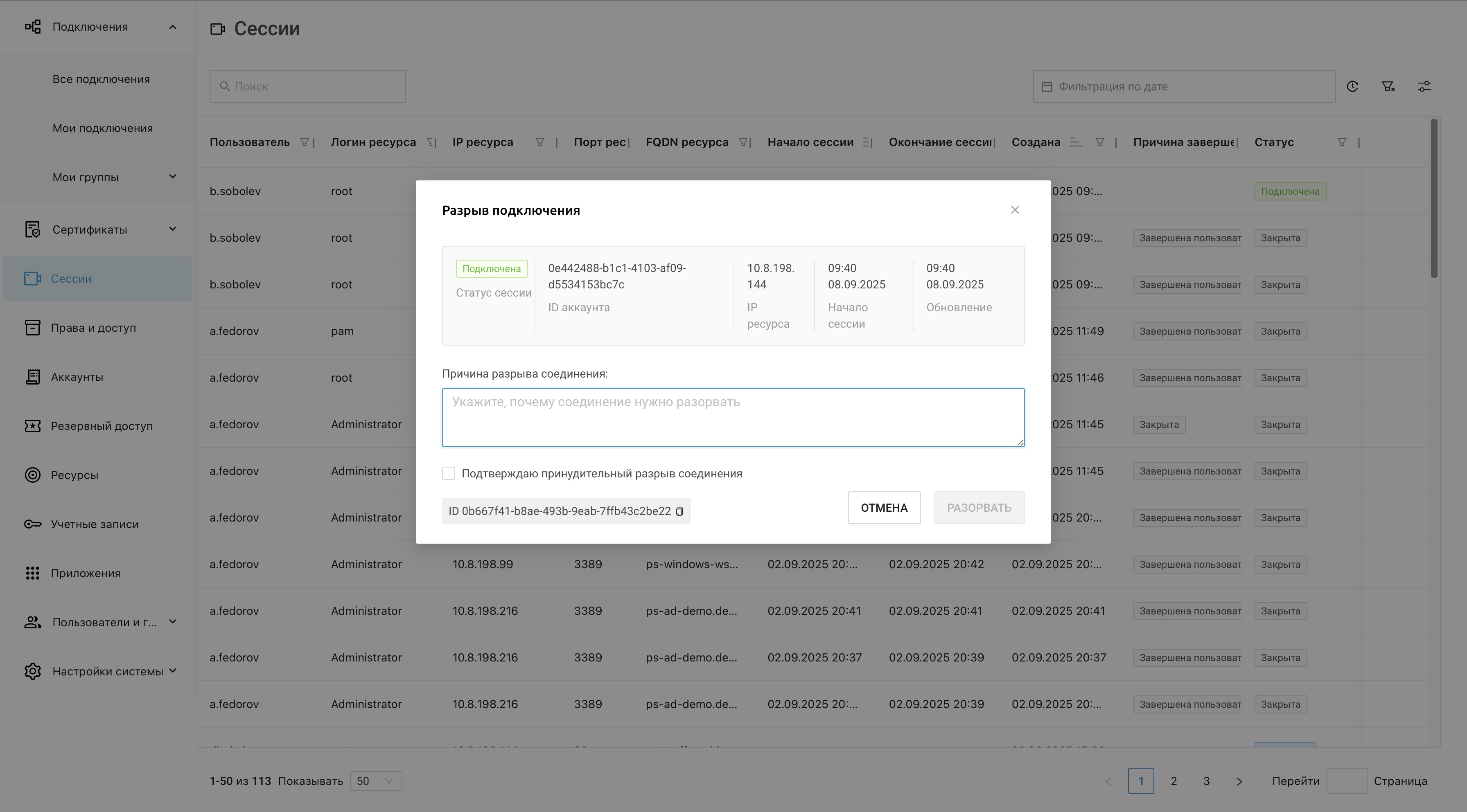Click the Создана column sort icon

[x=1076, y=142]
